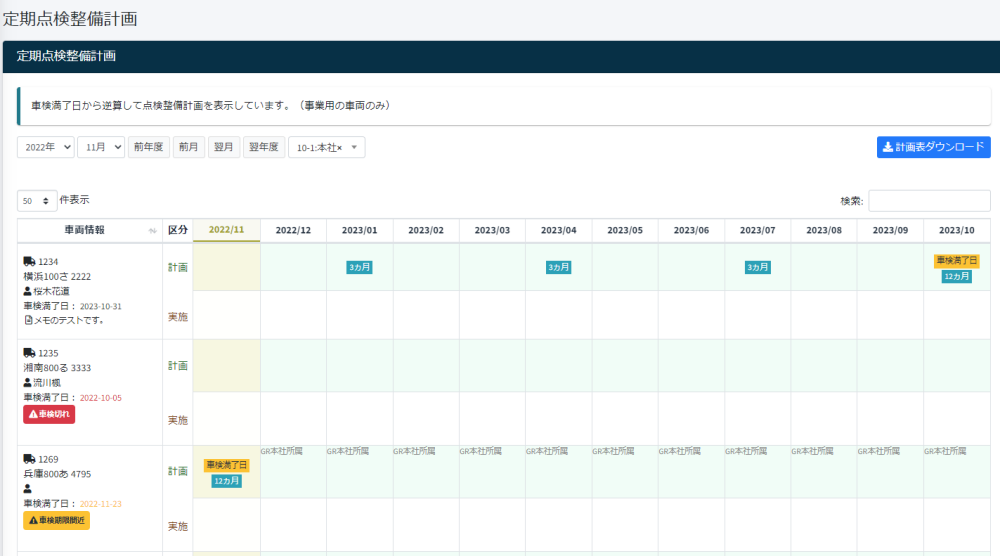Click the 3カ月 badge in 2023/01 column
Image resolution: width=1000 pixels, height=556 pixels.
(360, 267)
